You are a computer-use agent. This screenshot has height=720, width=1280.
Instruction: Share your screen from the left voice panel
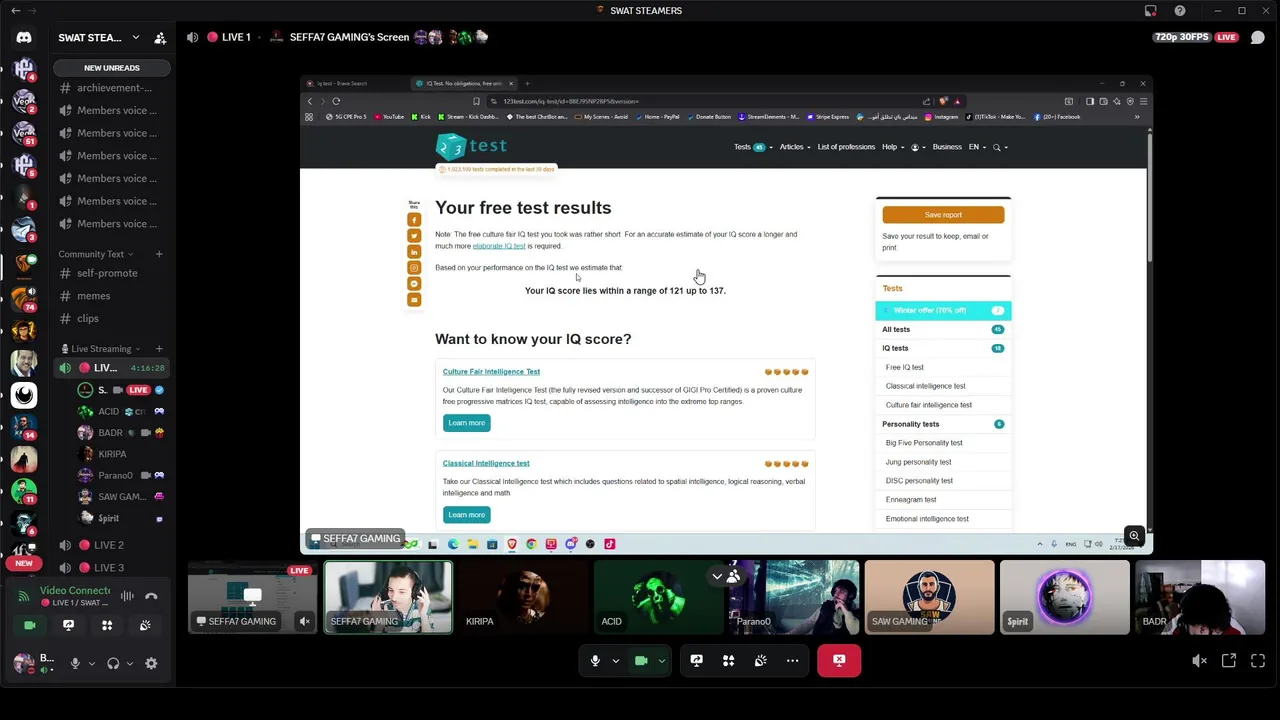68,625
